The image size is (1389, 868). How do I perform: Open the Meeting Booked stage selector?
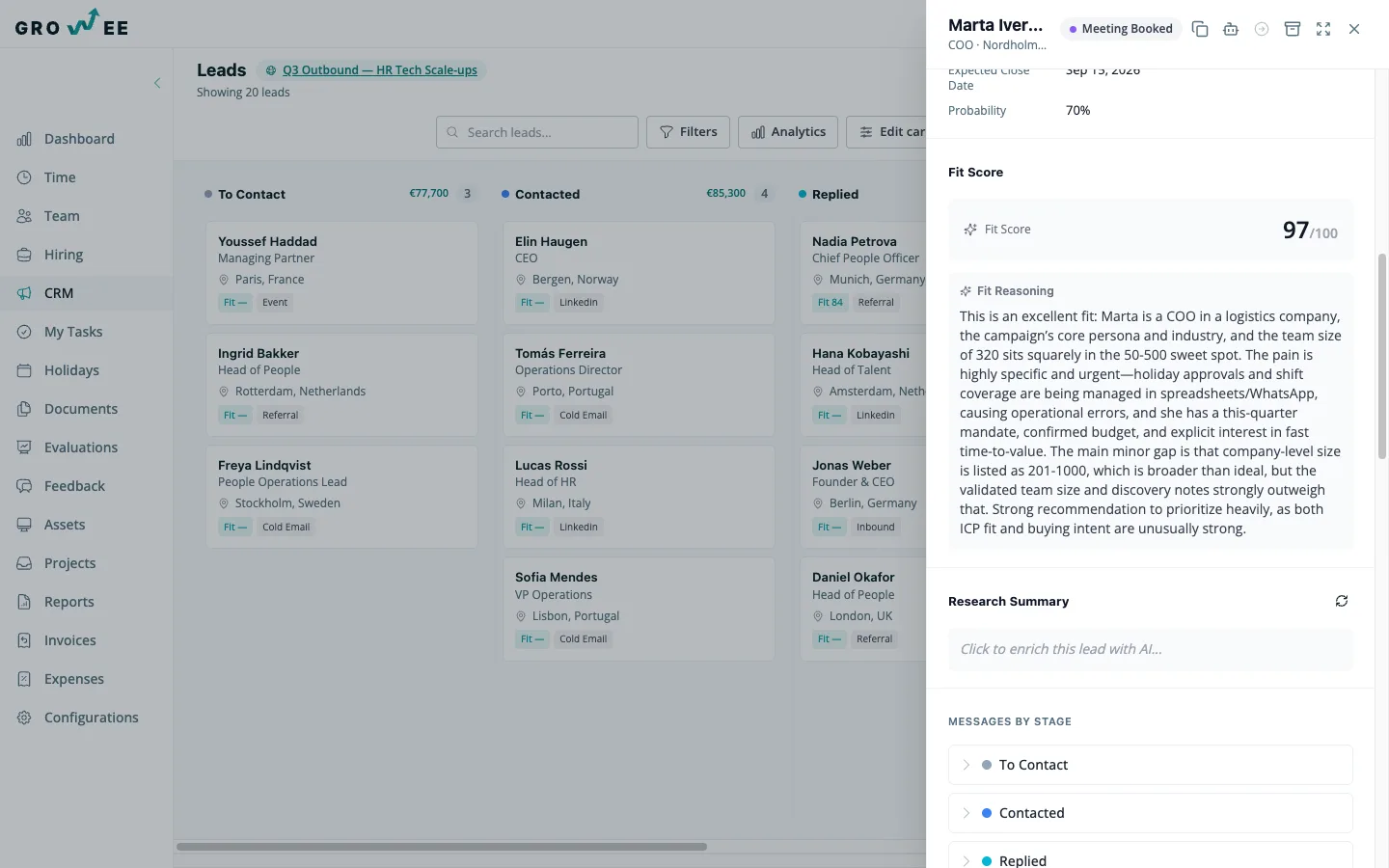[x=1121, y=29]
